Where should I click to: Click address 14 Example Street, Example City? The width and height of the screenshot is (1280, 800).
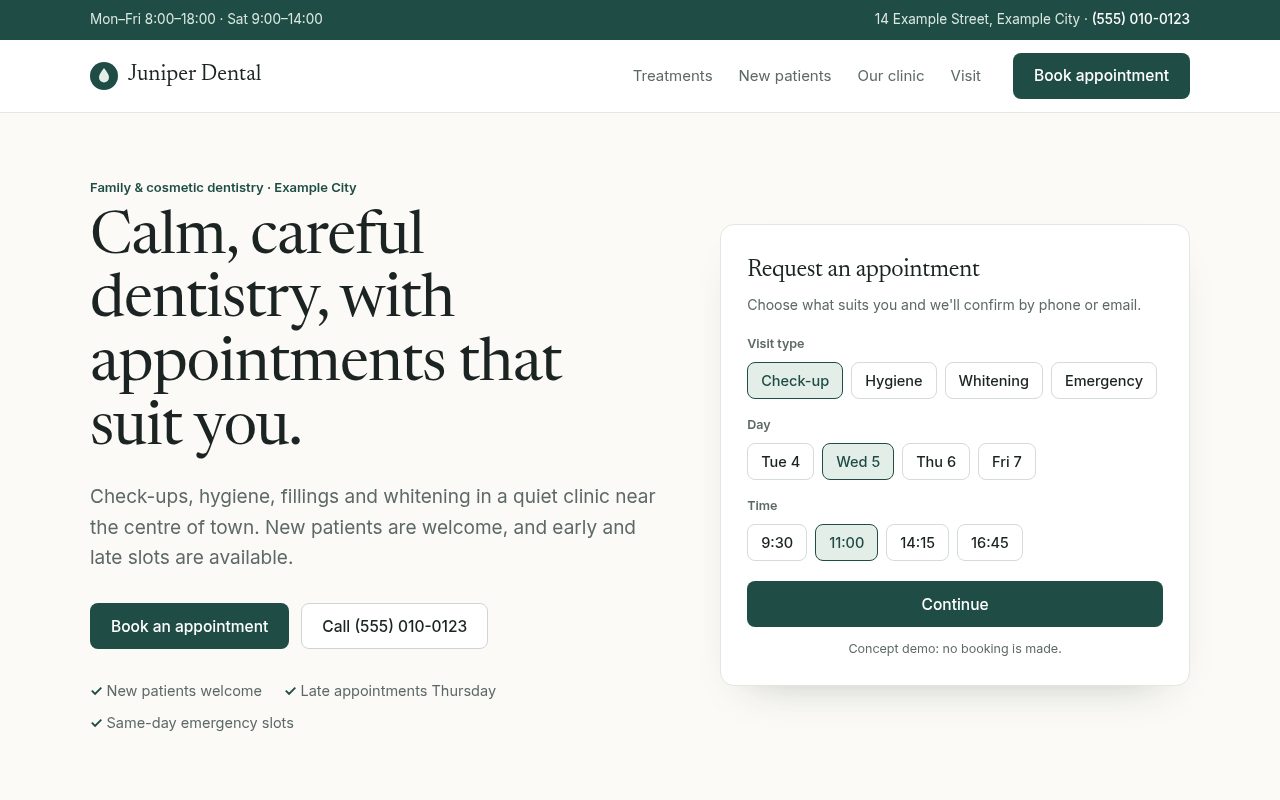point(977,19)
